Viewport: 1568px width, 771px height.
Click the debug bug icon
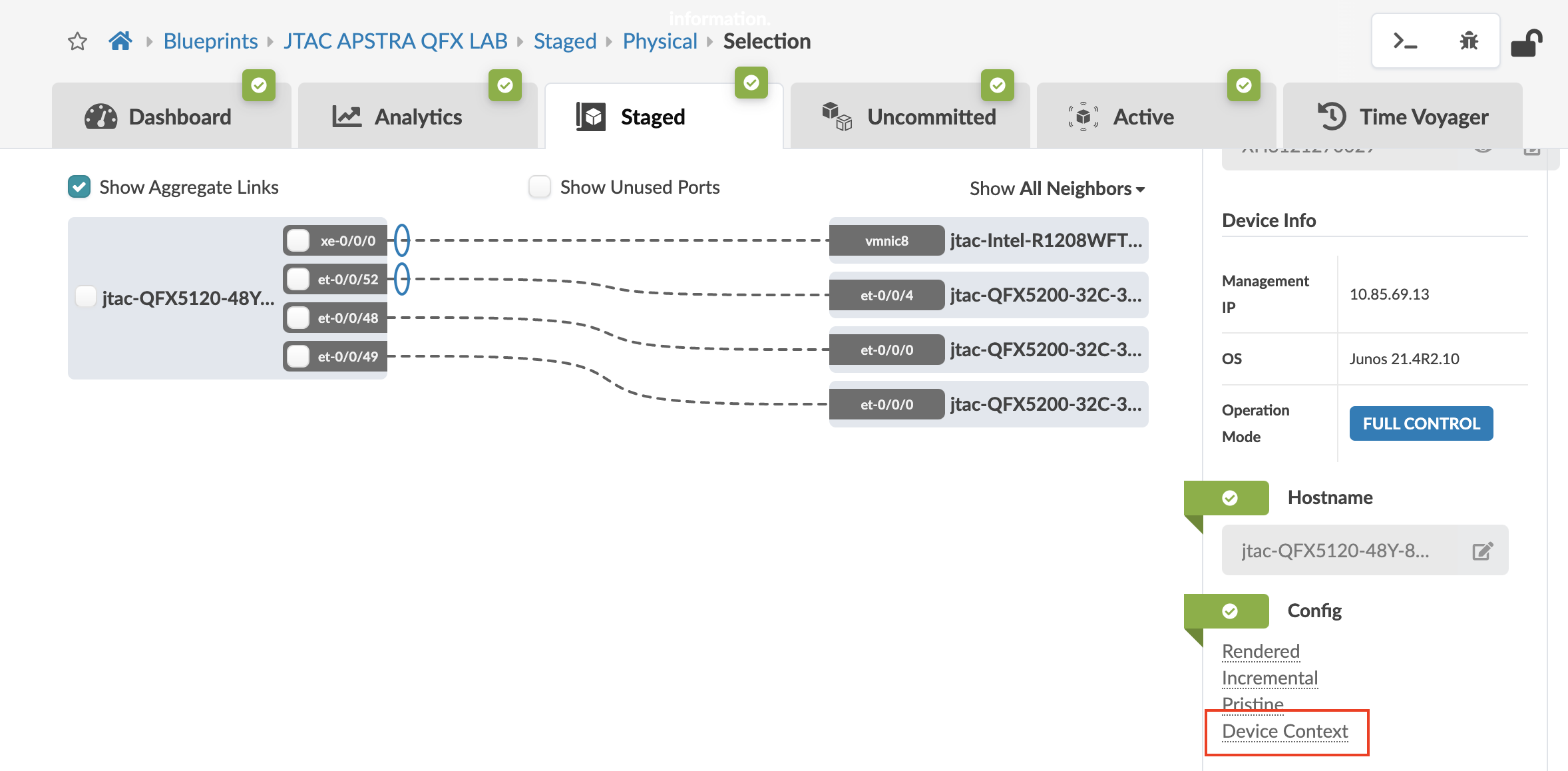click(x=1468, y=41)
